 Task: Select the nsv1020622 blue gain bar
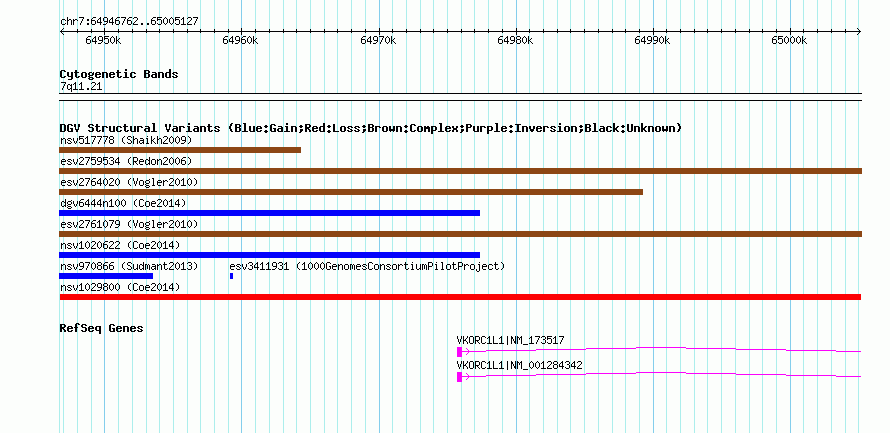pos(270,255)
